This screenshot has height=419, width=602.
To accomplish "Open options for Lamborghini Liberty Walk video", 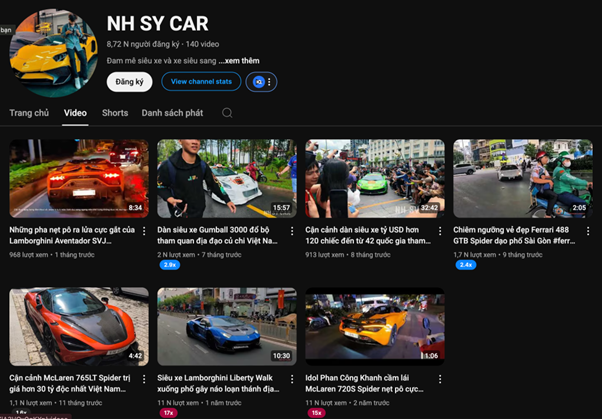I will tap(292, 379).
